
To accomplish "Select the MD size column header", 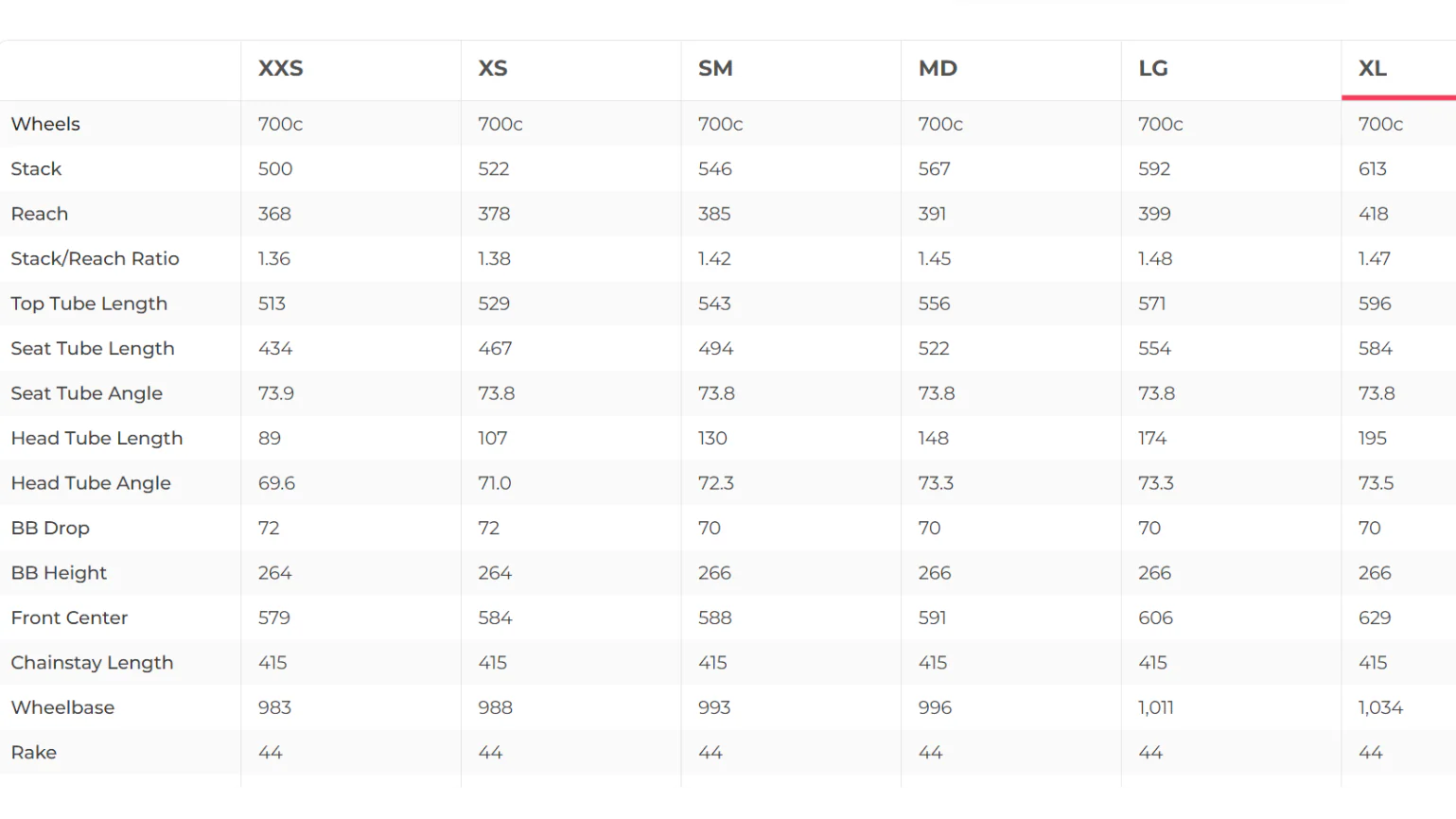I will (x=938, y=68).
